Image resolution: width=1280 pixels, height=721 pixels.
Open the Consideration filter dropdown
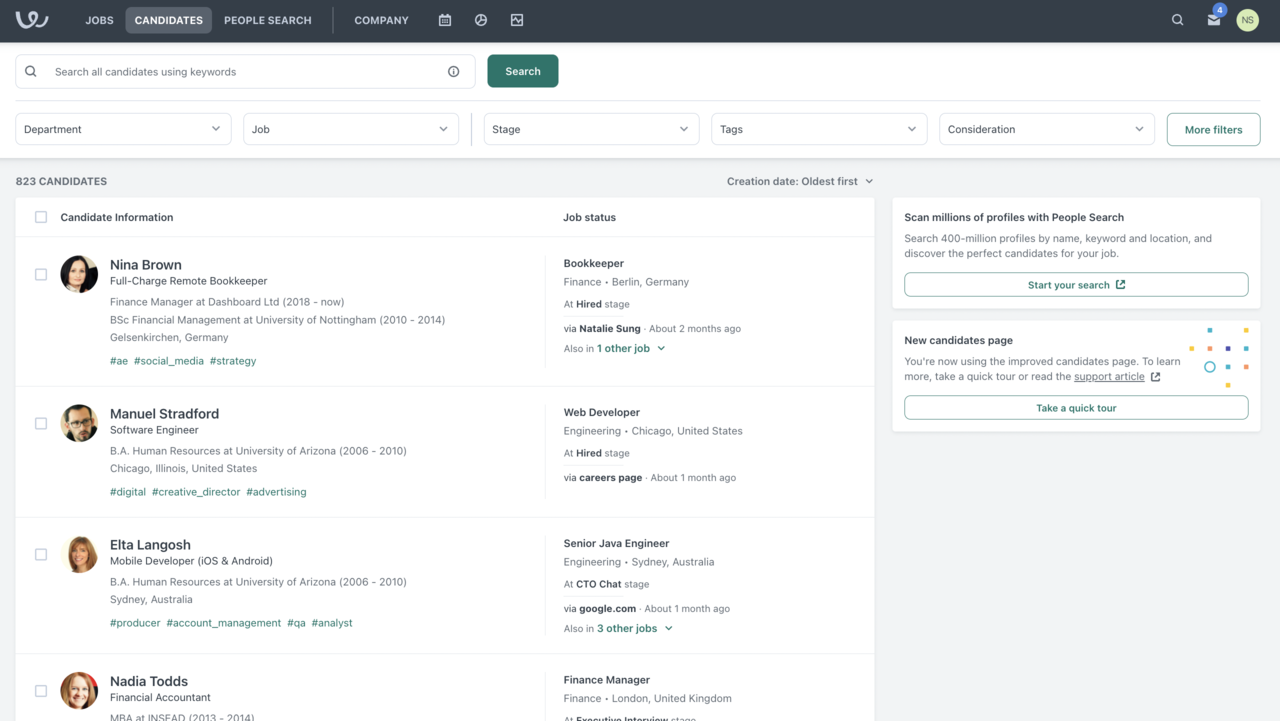click(x=1047, y=129)
